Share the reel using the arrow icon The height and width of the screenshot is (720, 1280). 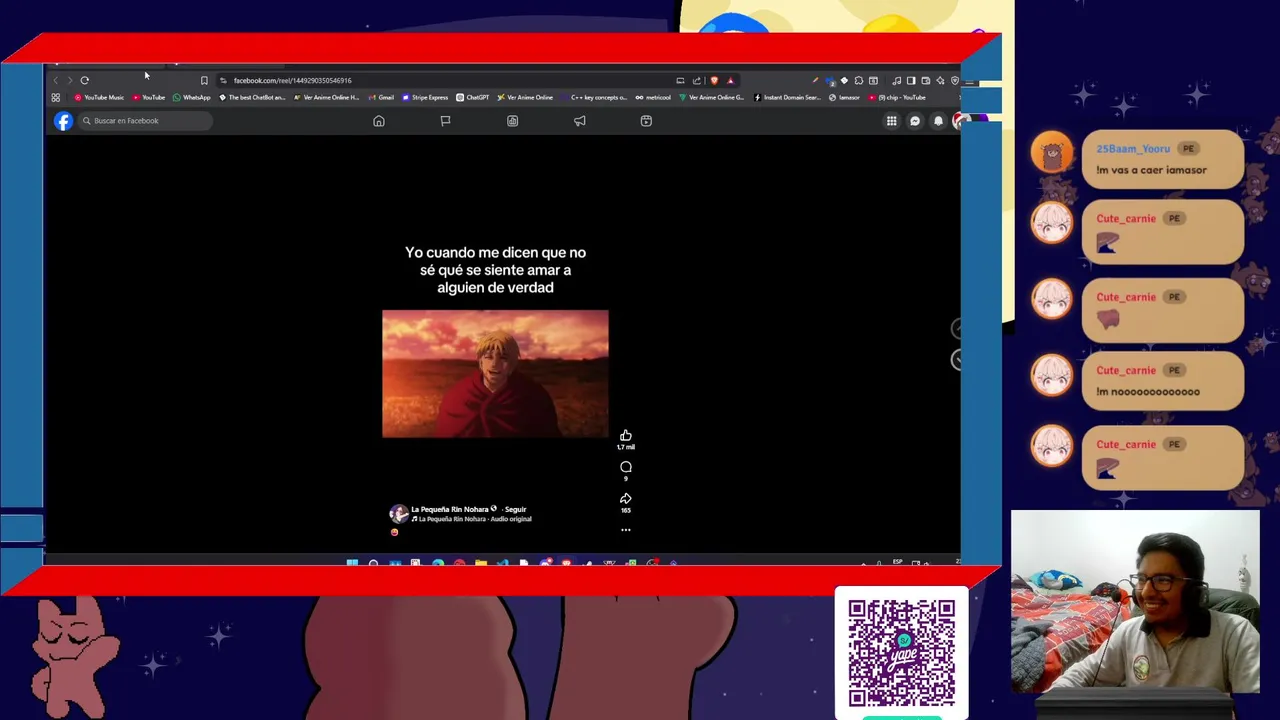[x=626, y=498]
